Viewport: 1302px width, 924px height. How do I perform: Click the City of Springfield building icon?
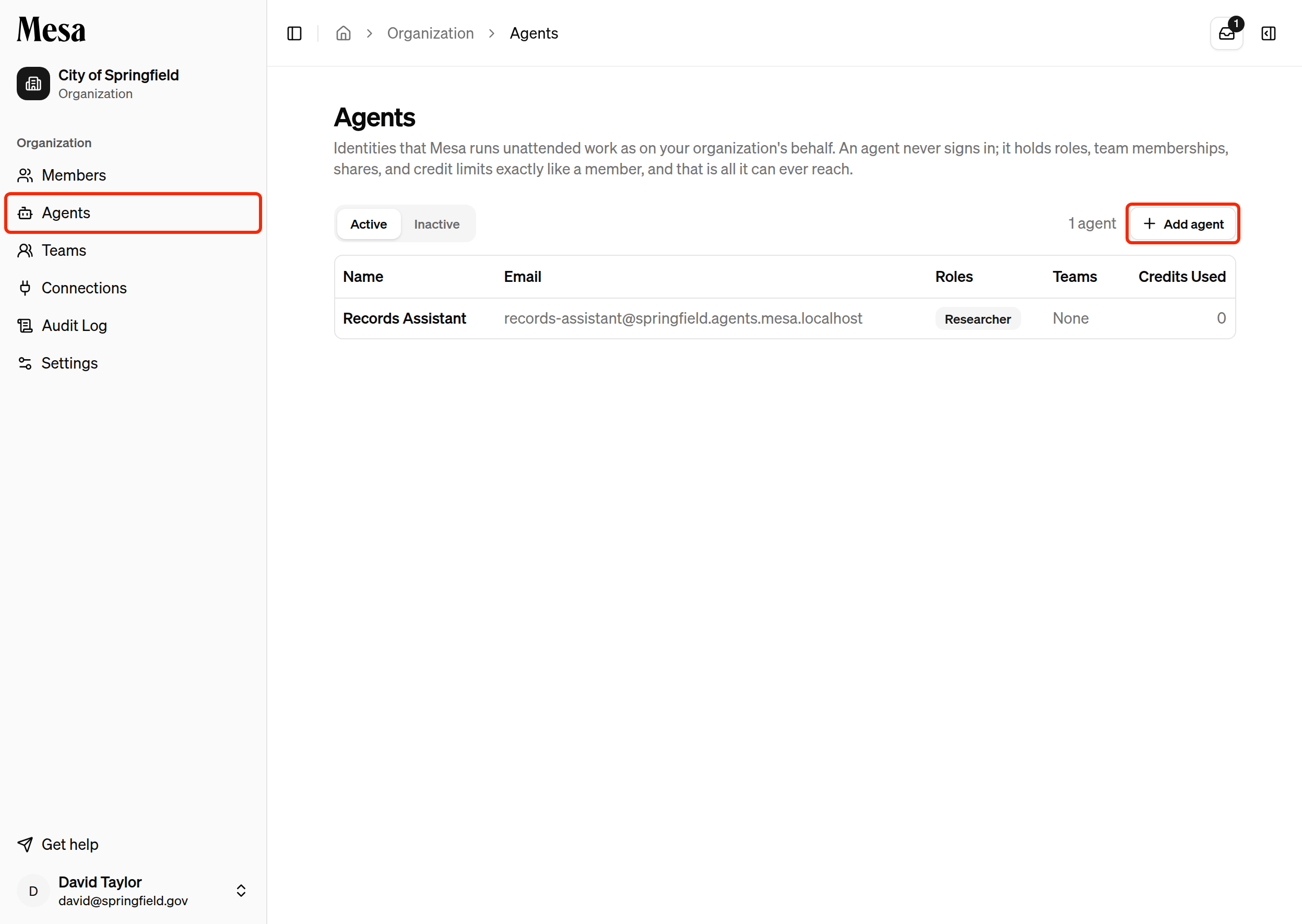pos(33,84)
